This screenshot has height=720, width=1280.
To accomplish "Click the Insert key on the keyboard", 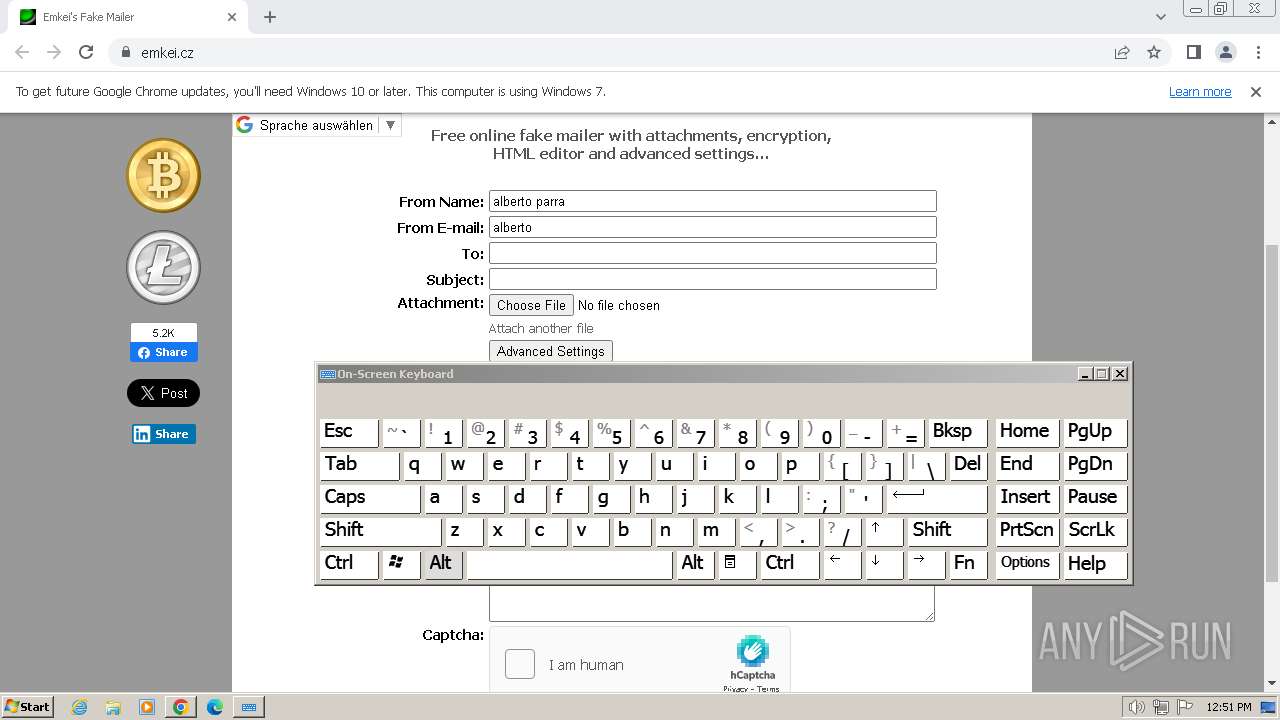I will [1027, 497].
